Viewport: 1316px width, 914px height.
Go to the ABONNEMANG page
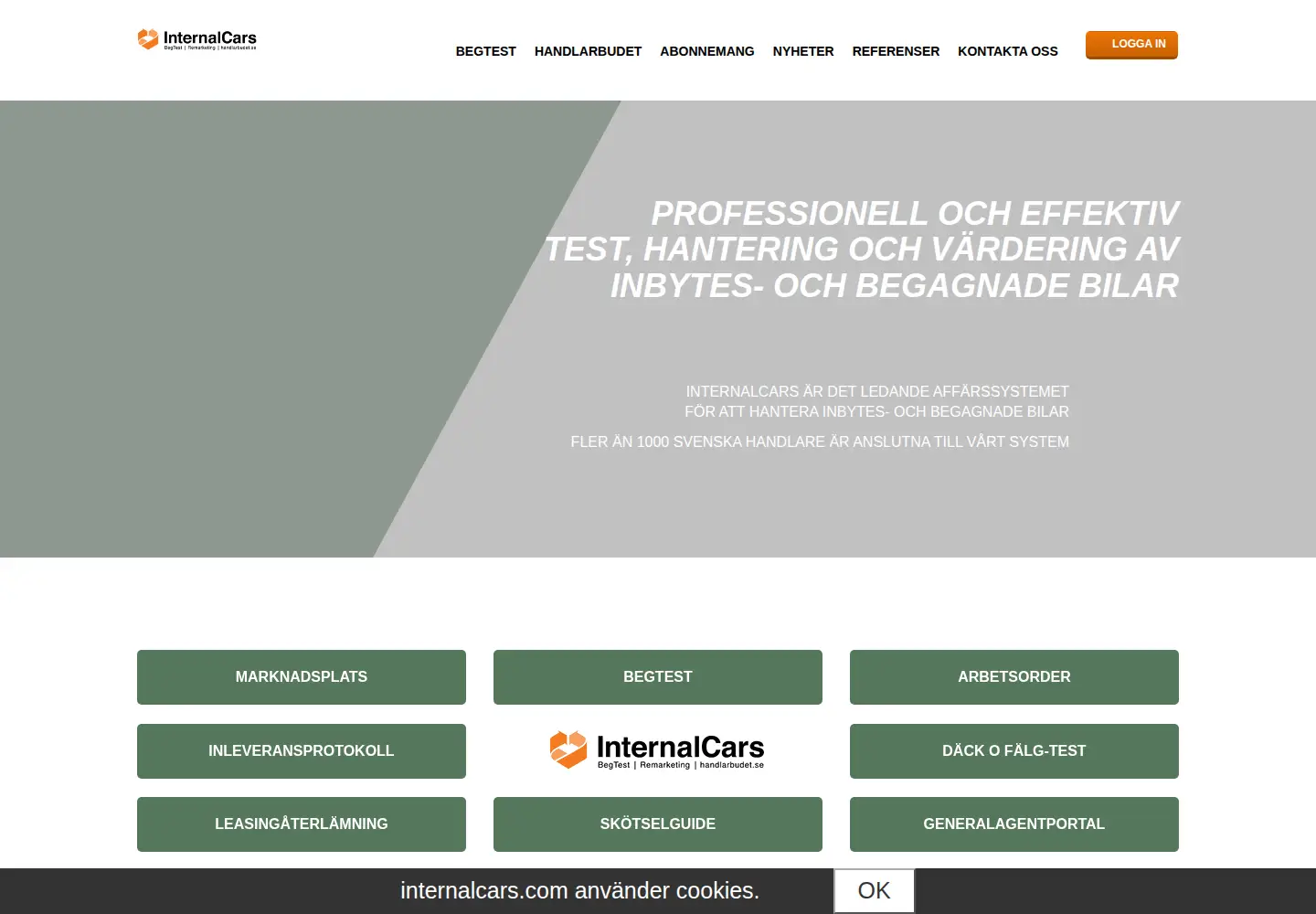[706, 51]
